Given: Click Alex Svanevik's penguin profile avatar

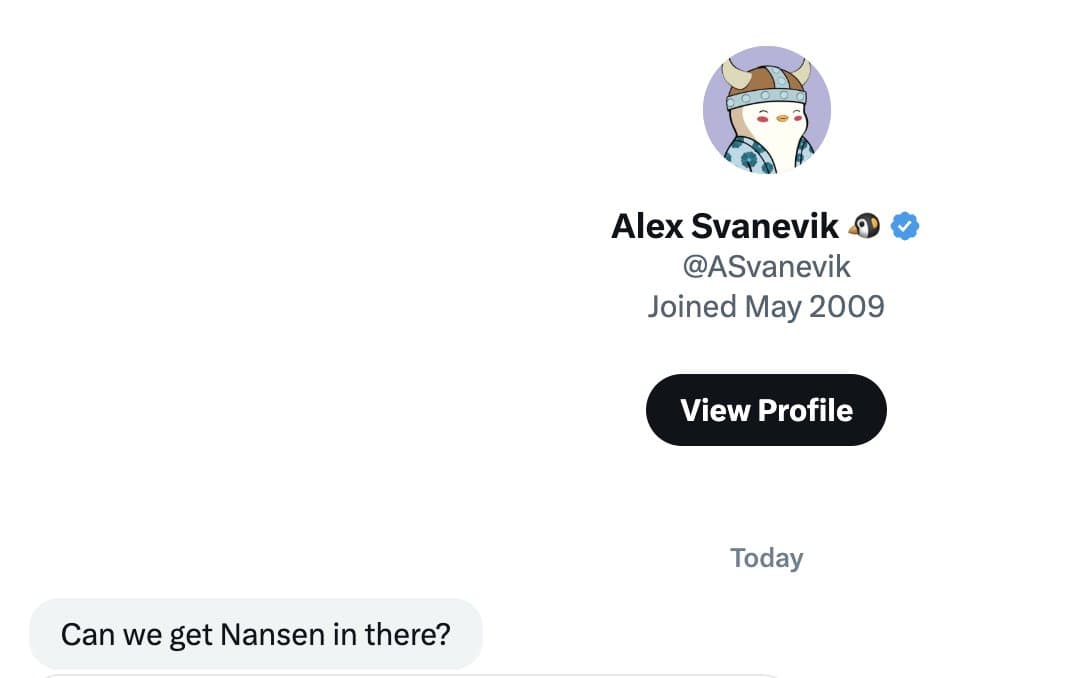Looking at the screenshot, I should (766, 110).
